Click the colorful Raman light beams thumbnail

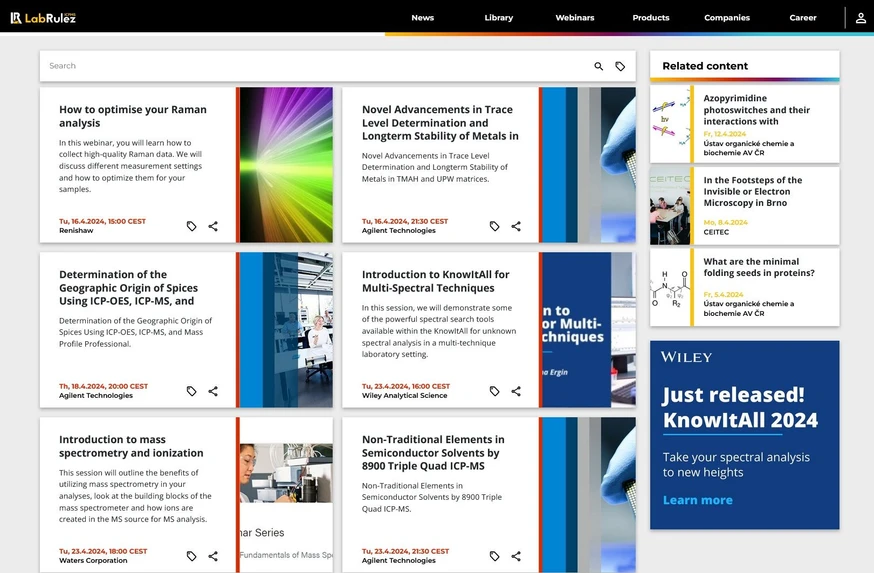pos(287,164)
